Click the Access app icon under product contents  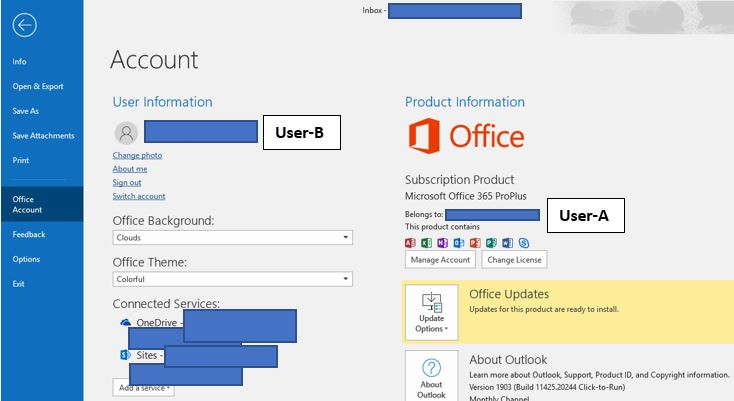coord(410,243)
